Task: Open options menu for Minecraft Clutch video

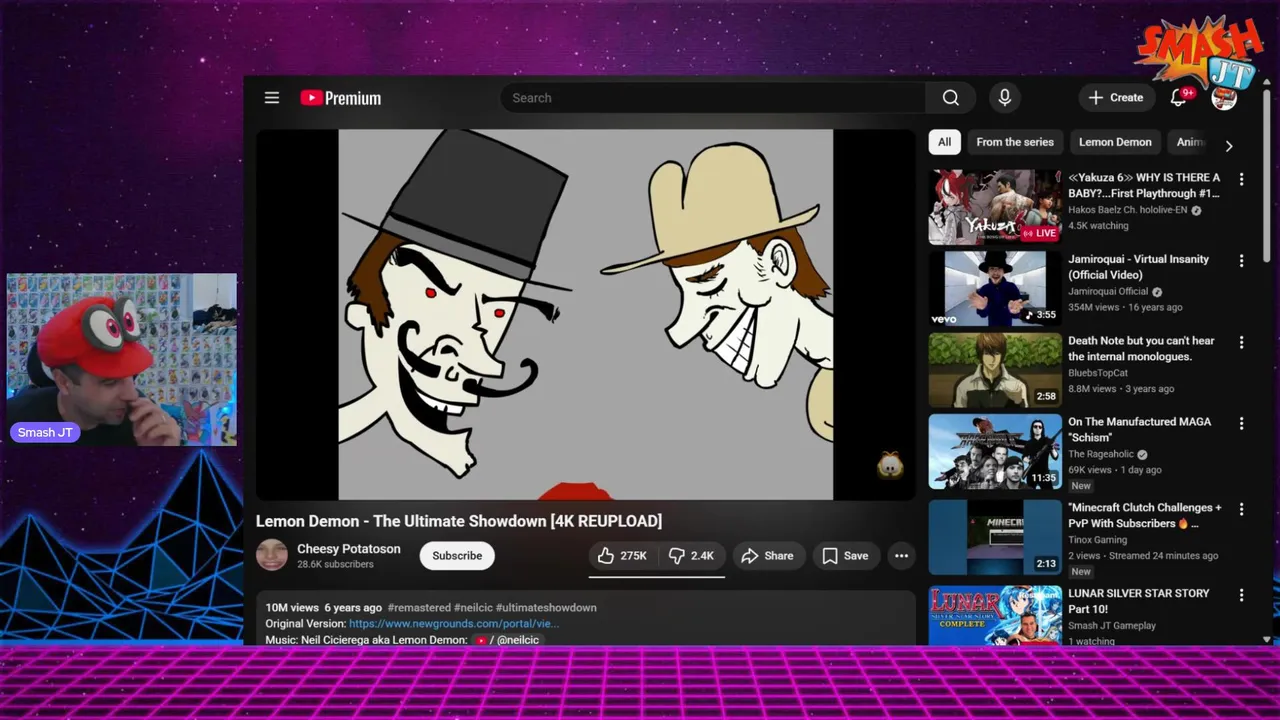Action: coord(1242,509)
